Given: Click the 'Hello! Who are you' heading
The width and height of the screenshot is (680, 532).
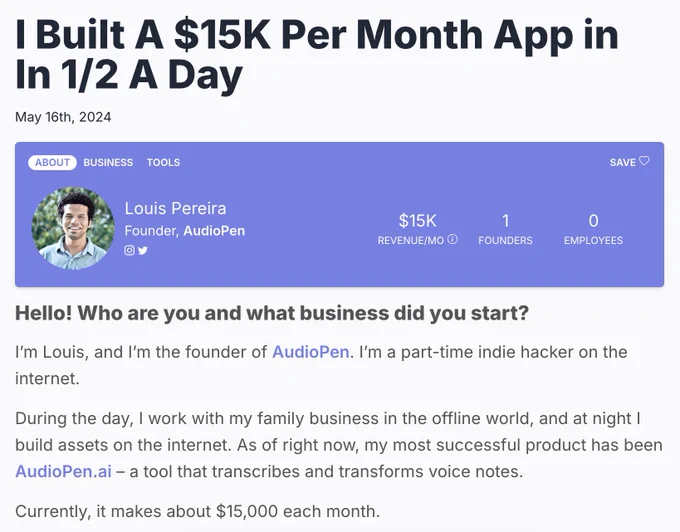Looking at the screenshot, I should (271, 313).
